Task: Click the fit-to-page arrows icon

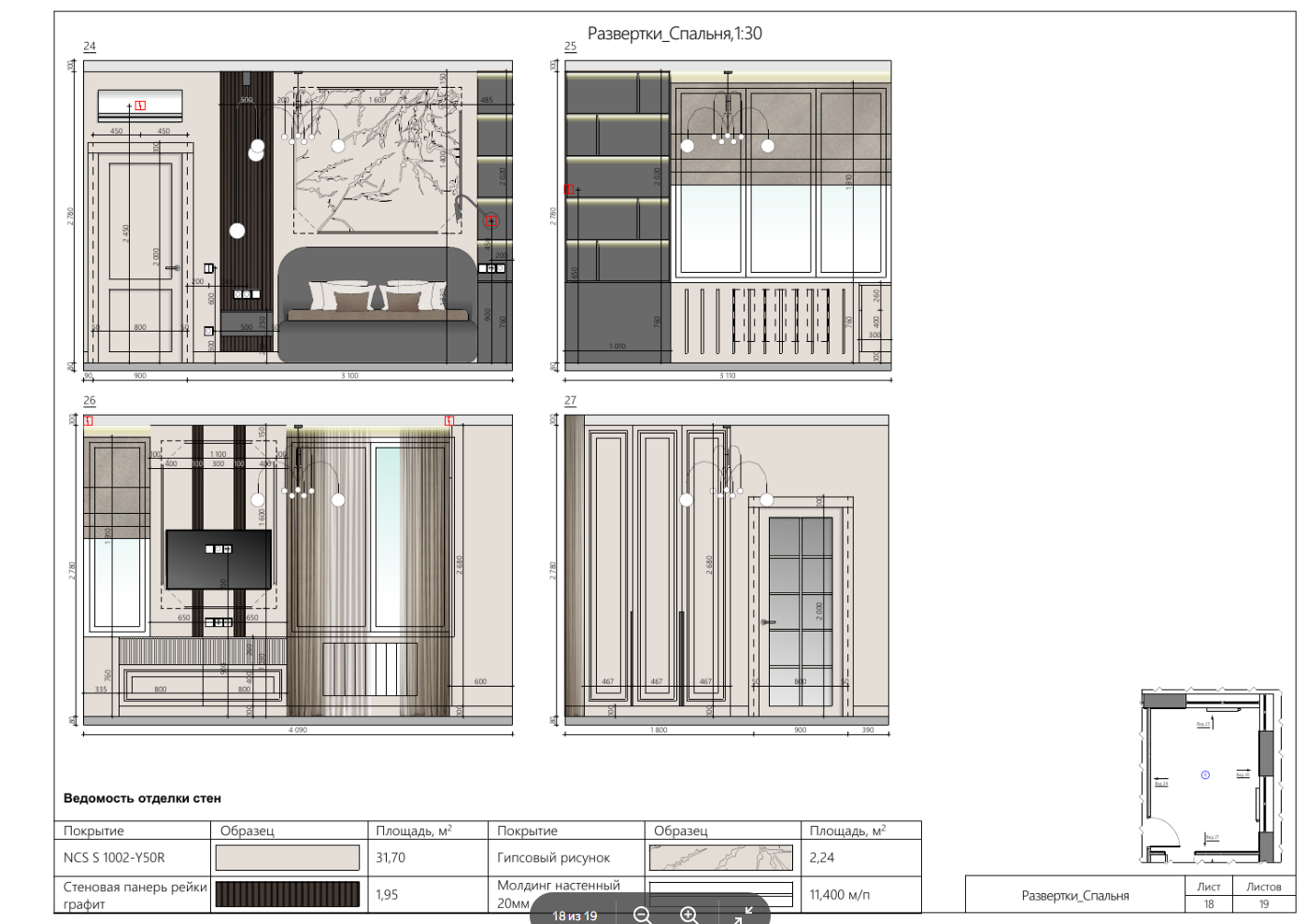Action: 743,915
